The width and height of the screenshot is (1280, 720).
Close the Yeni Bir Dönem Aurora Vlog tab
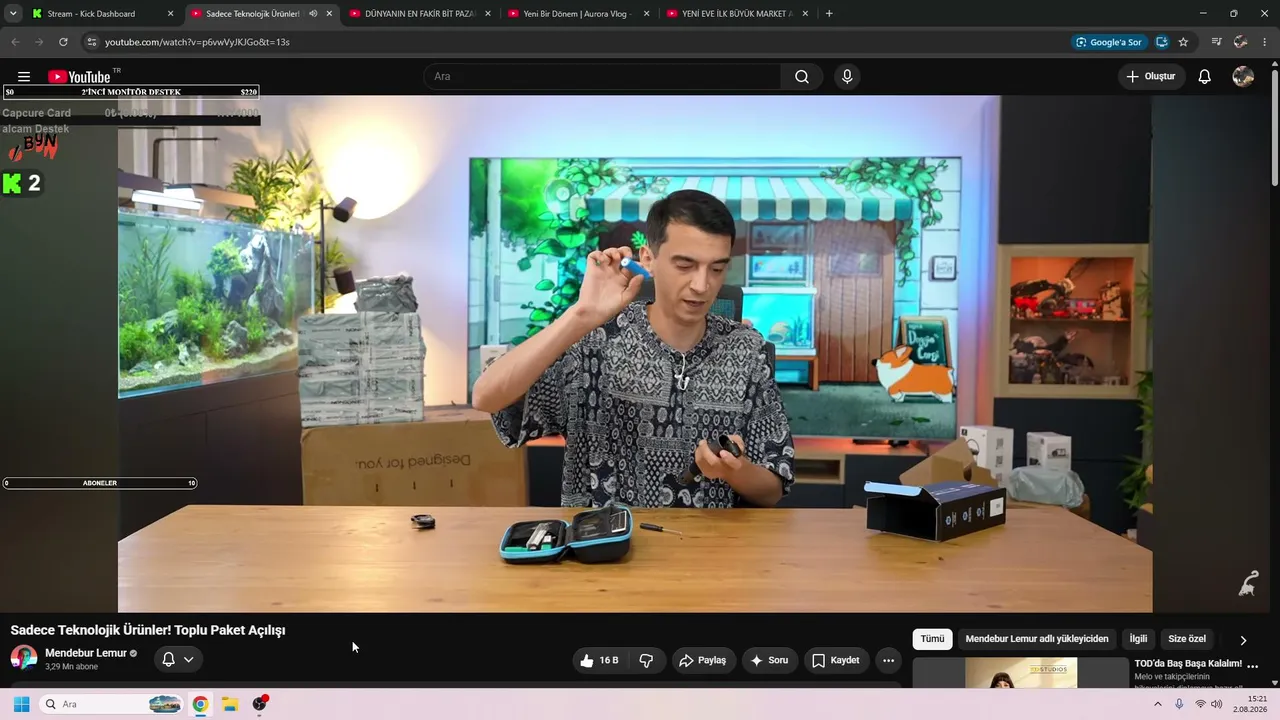click(646, 14)
